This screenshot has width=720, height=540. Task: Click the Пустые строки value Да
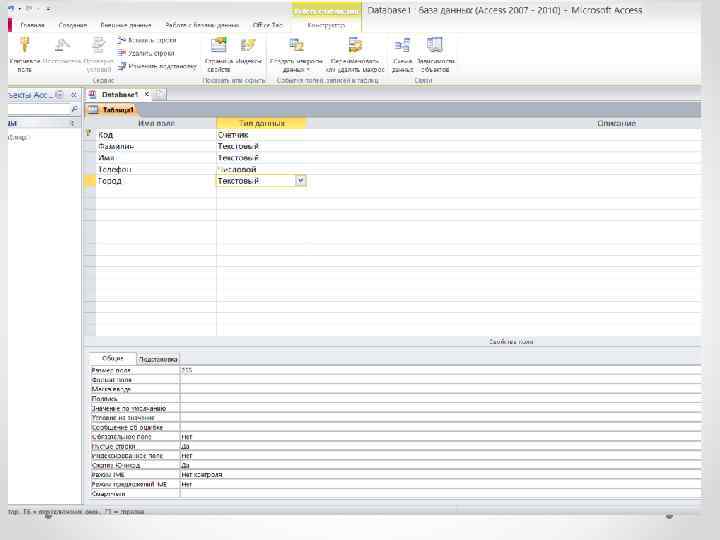tap(440, 446)
